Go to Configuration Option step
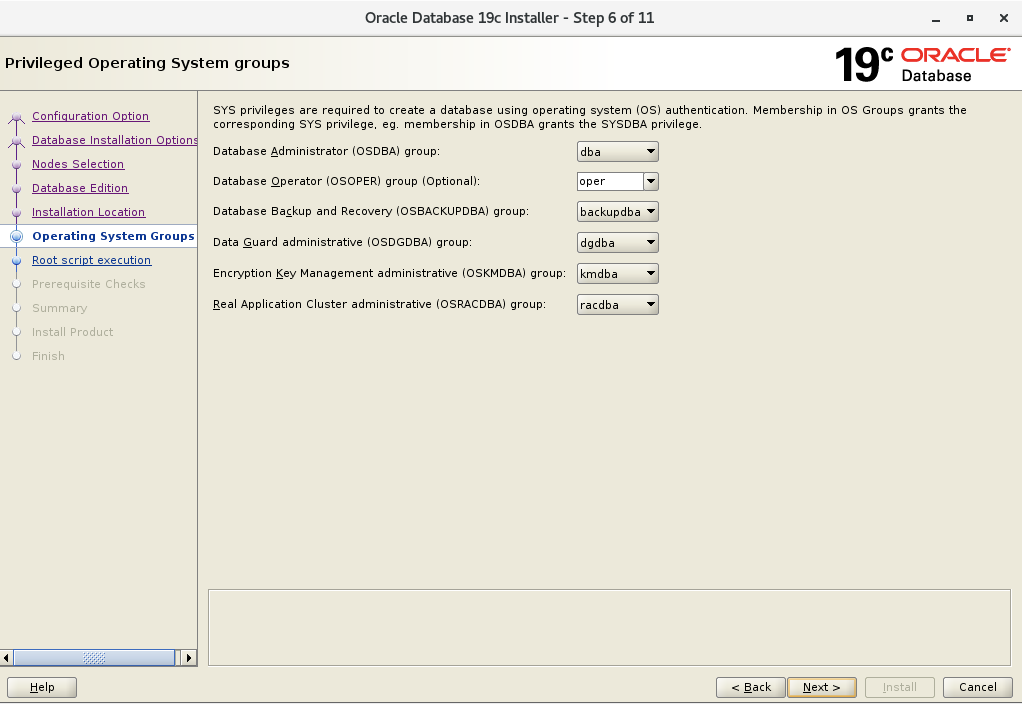This screenshot has width=1022, height=704. (x=91, y=116)
